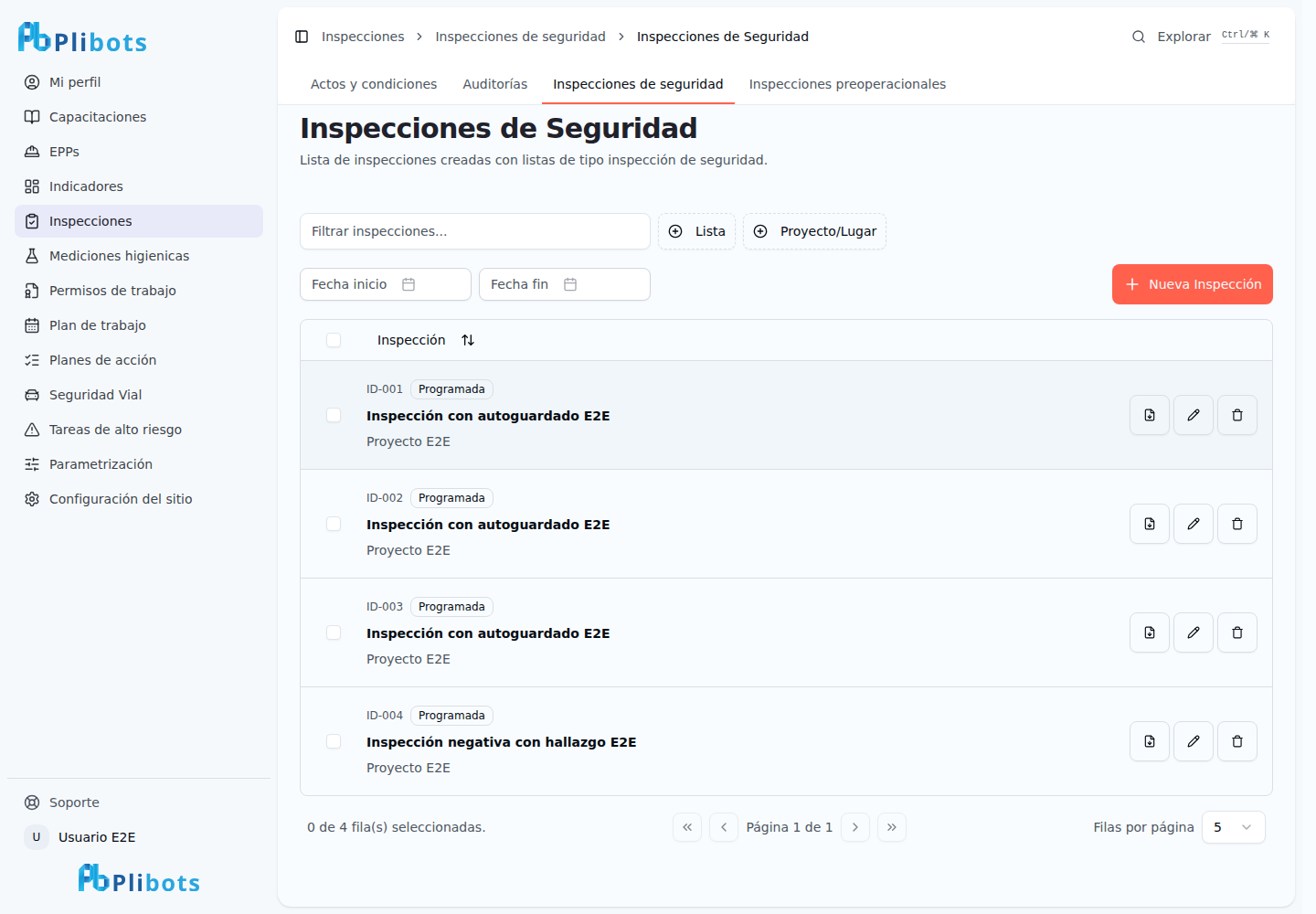This screenshot has width=1316, height=914.
Task: Open the Proyecto/Lugar filter dropdown
Action: tap(814, 231)
